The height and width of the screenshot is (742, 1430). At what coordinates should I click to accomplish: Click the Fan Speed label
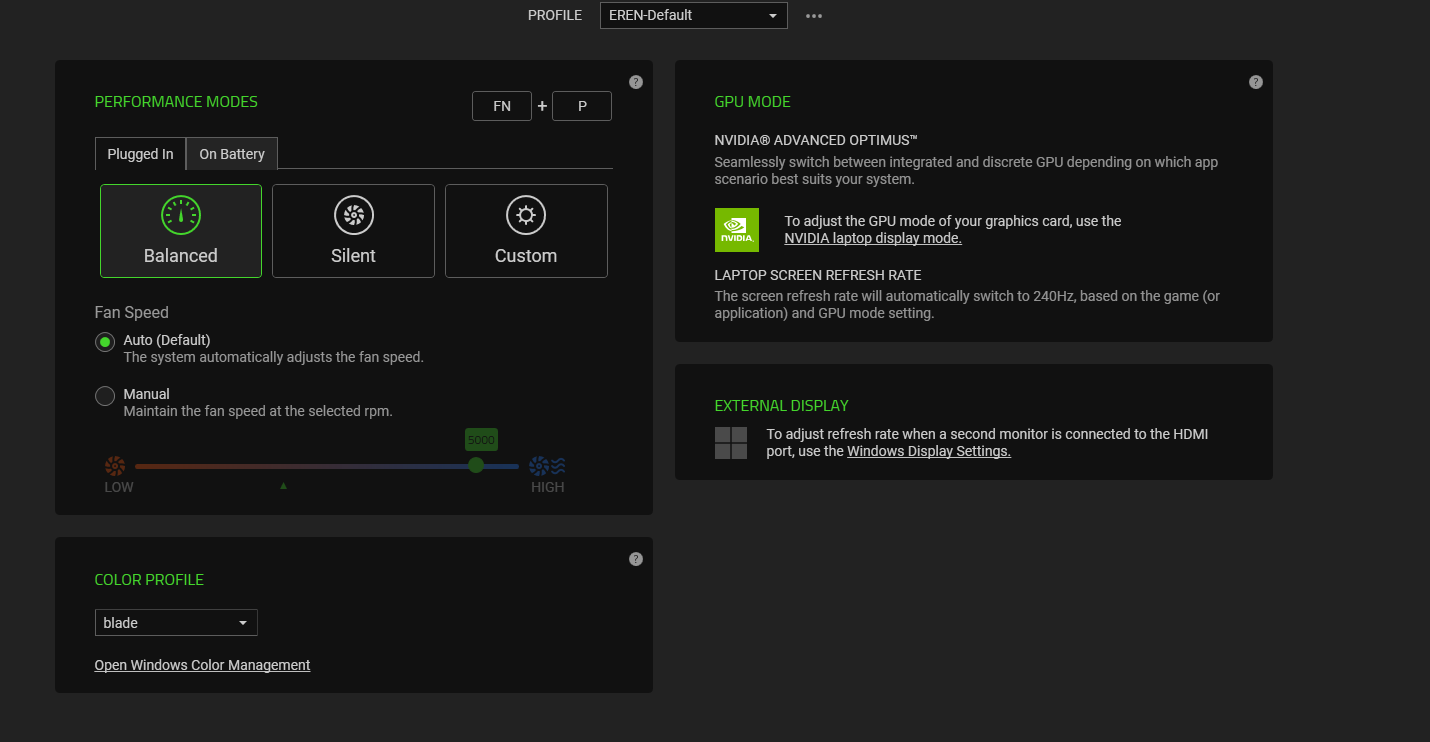pos(132,312)
